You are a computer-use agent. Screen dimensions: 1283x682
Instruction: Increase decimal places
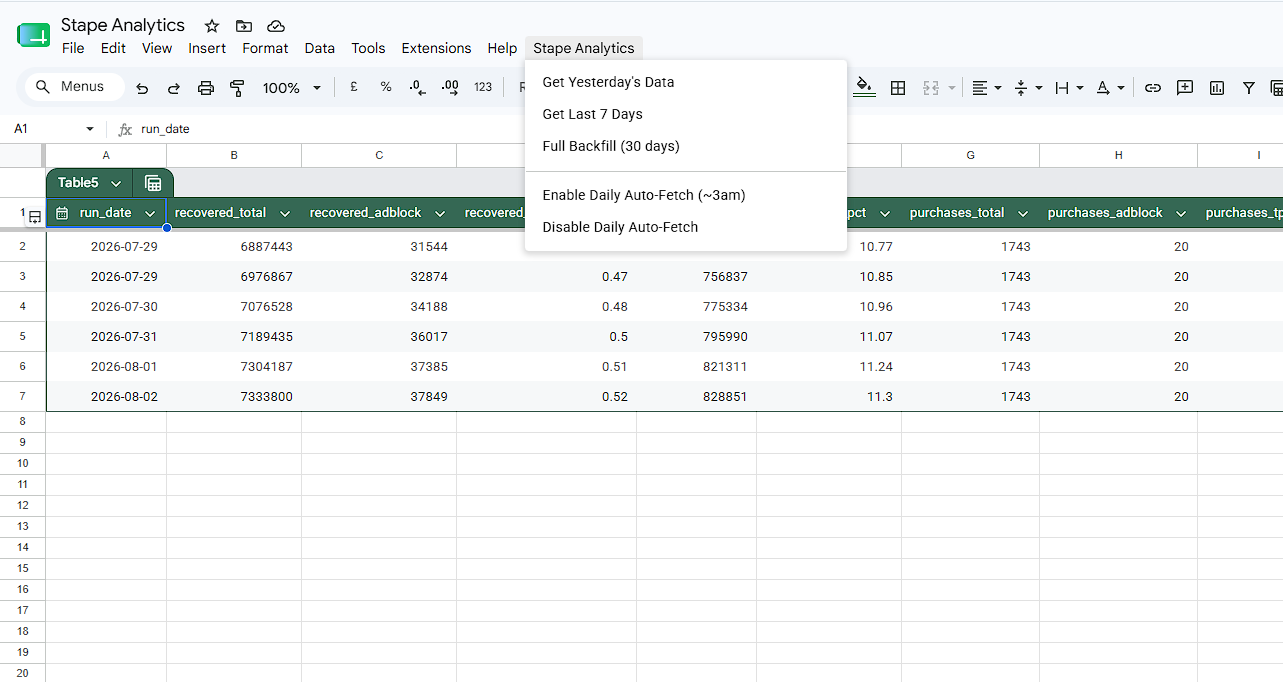coord(450,87)
